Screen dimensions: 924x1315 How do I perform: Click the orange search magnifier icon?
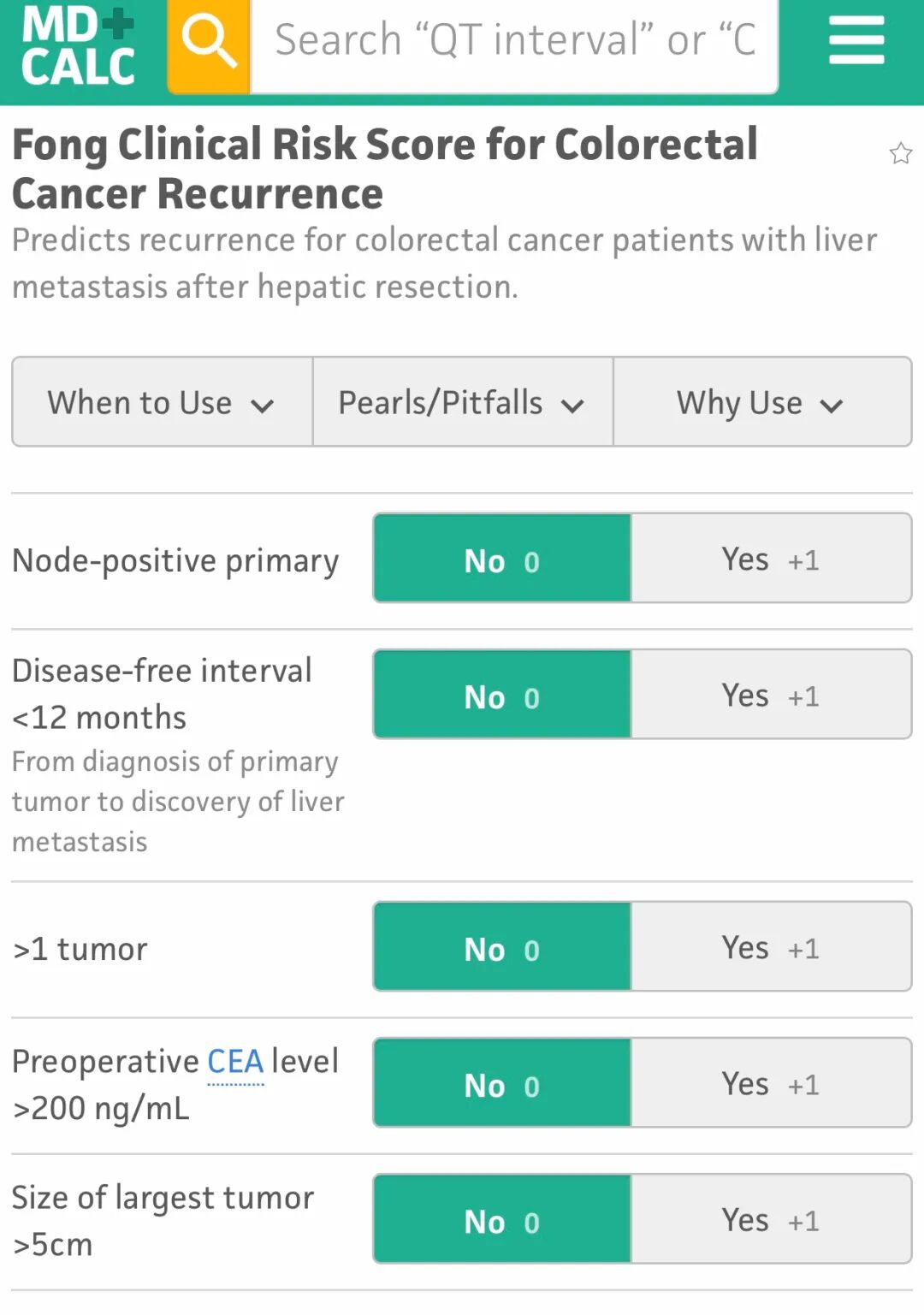[209, 43]
